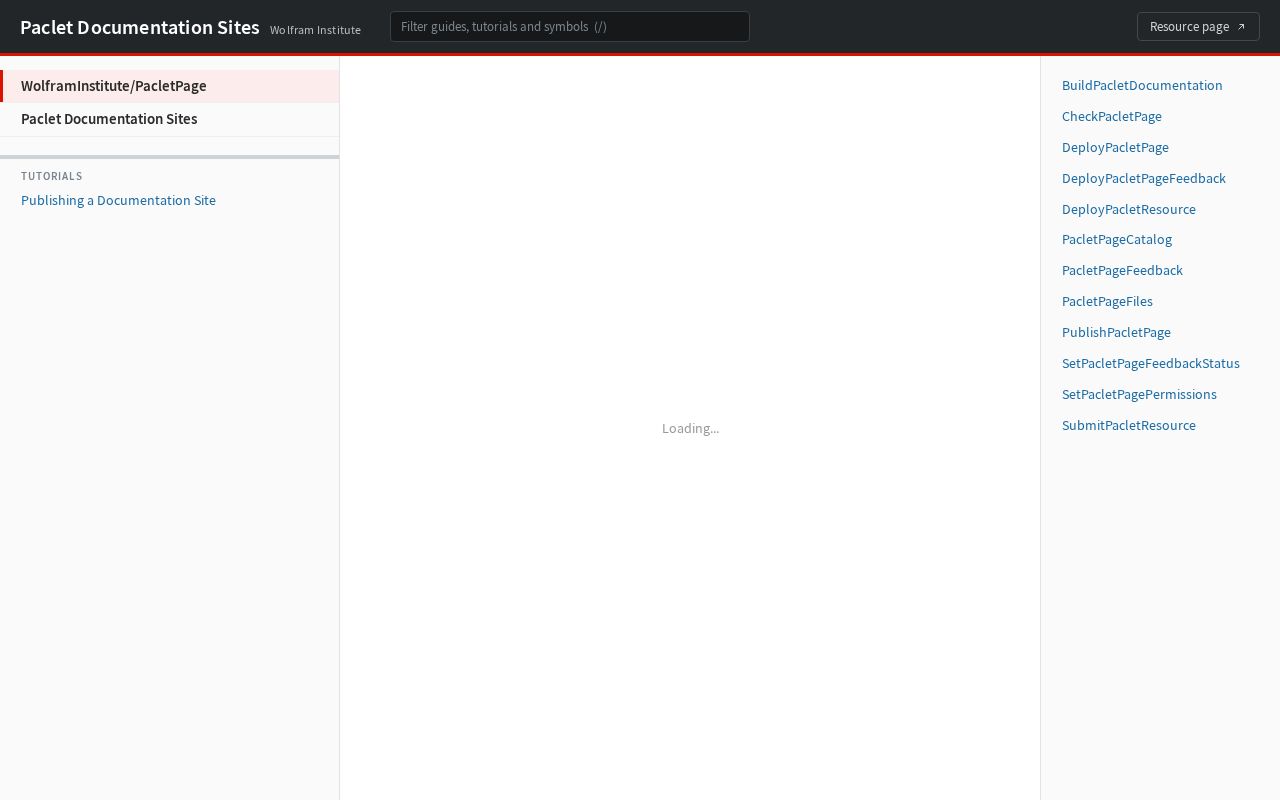Click the Paclet Documentation Sites header title
The width and height of the screenshot is (1280, 800).
(140, 27)
